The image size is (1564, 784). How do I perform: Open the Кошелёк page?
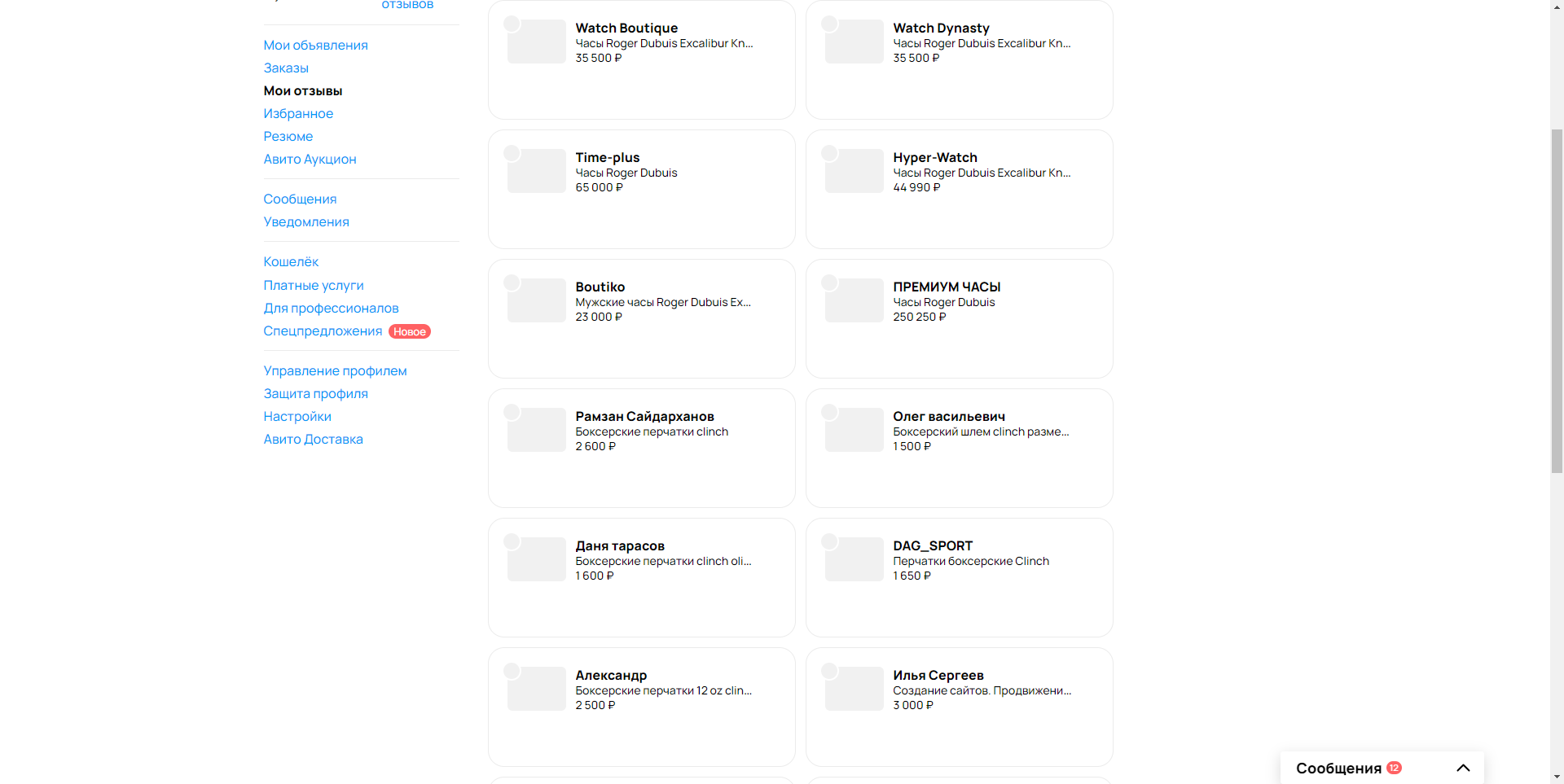point(291,262)
